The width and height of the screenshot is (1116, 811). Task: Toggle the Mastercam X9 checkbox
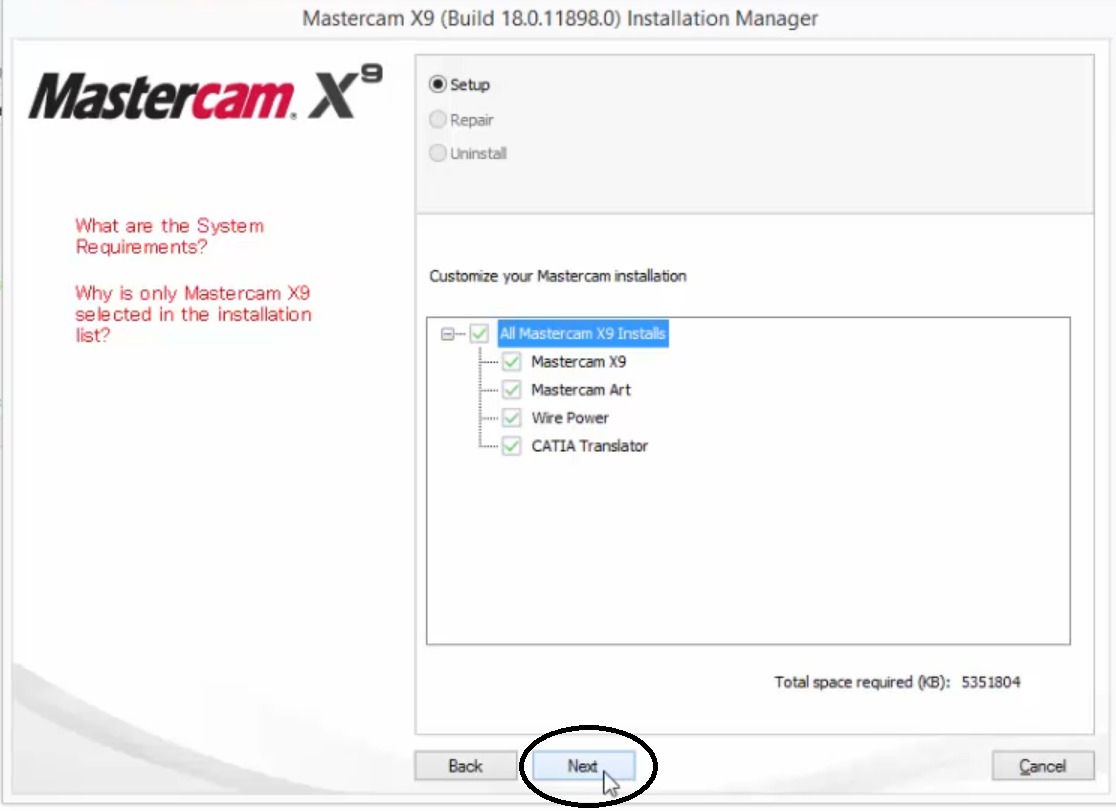pos(512,362)
